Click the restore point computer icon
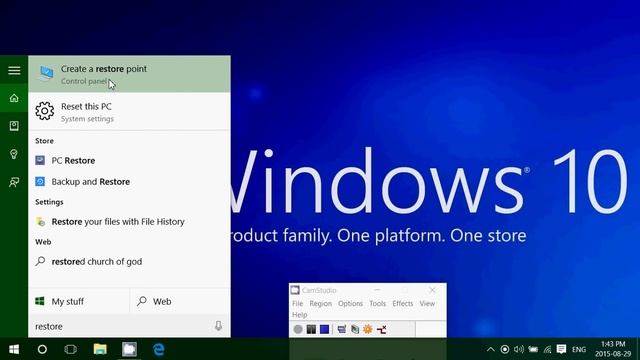Image resolution: width=640 pixels, height=360 pixels. 46,74
